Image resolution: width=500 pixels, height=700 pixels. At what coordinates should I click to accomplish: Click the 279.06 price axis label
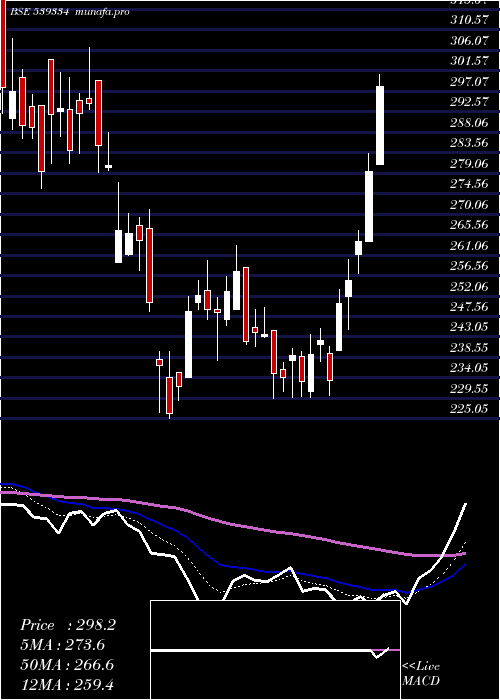(x=469, y=163)
